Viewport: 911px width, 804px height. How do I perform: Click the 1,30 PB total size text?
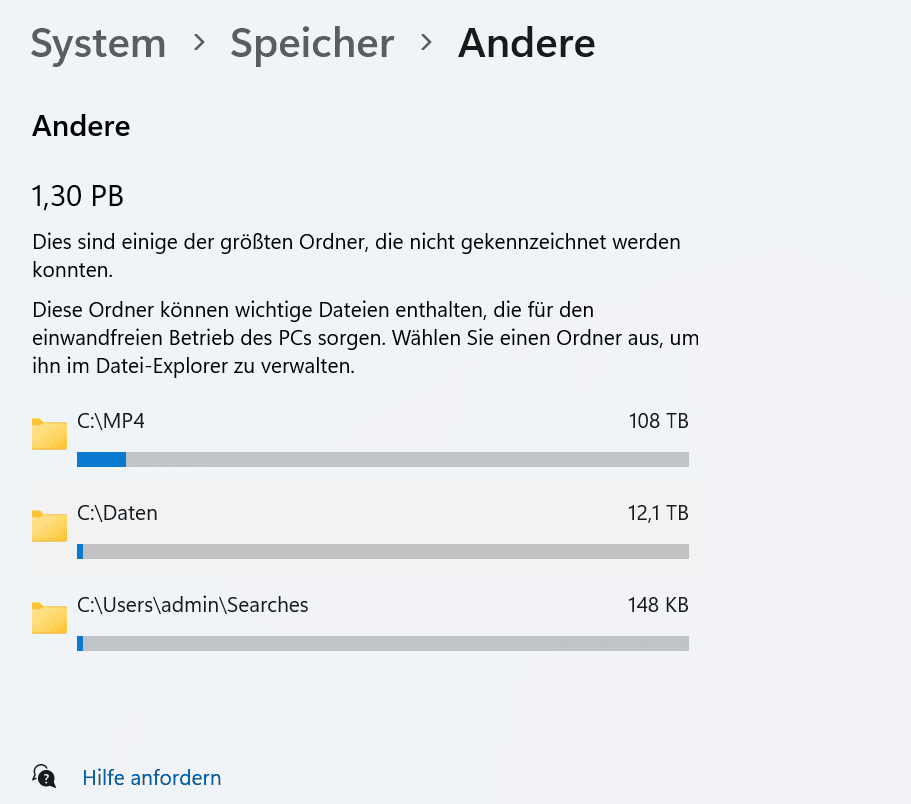coord(78,197)
